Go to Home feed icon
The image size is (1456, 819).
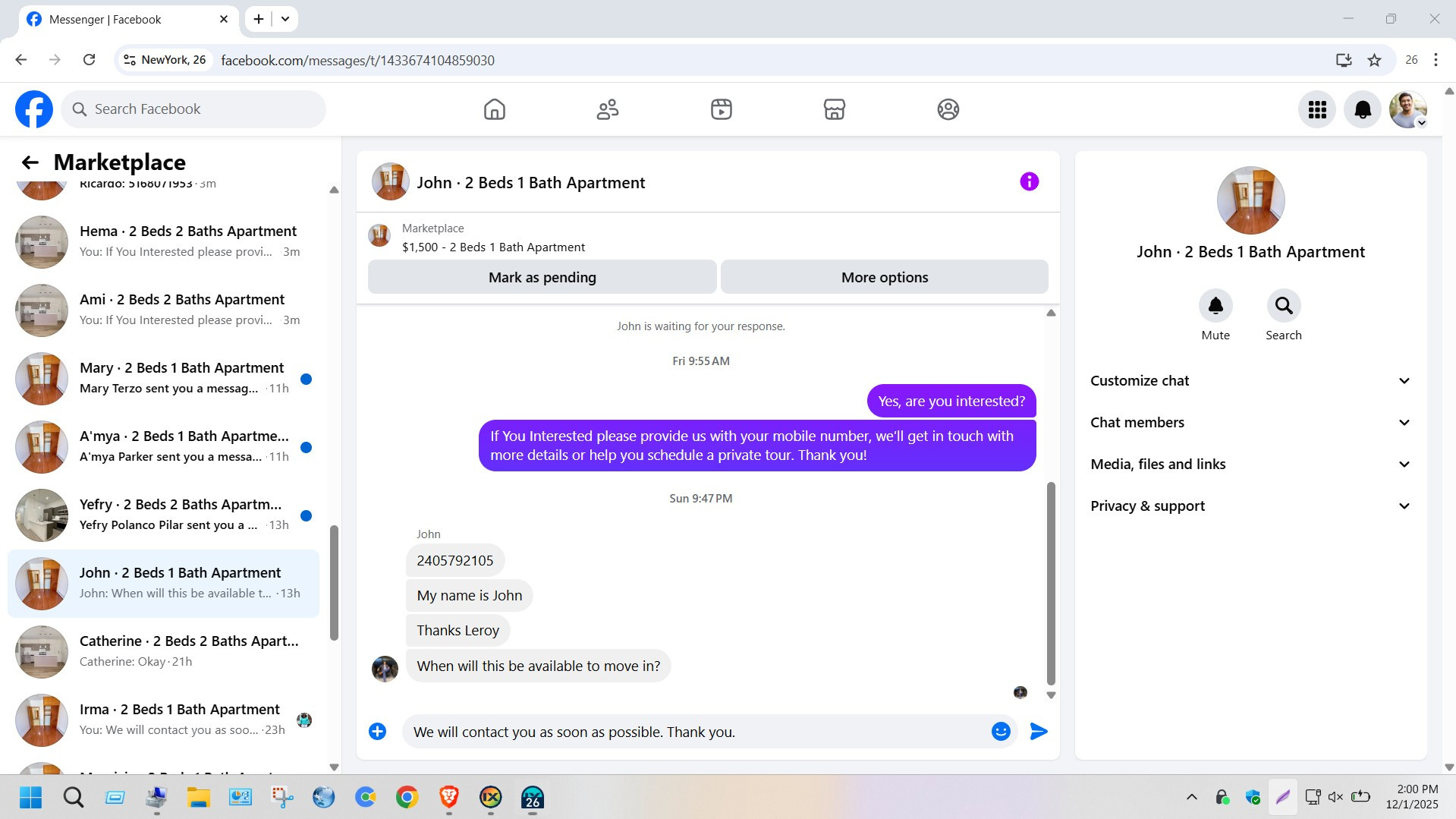(x=494, y=109)
